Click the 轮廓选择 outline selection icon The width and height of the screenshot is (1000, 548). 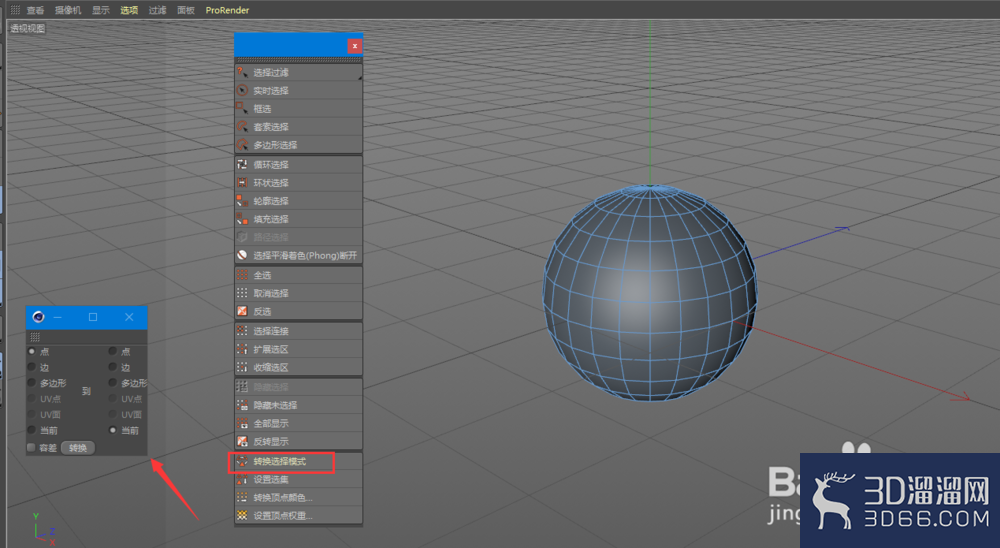coord(242,201)
